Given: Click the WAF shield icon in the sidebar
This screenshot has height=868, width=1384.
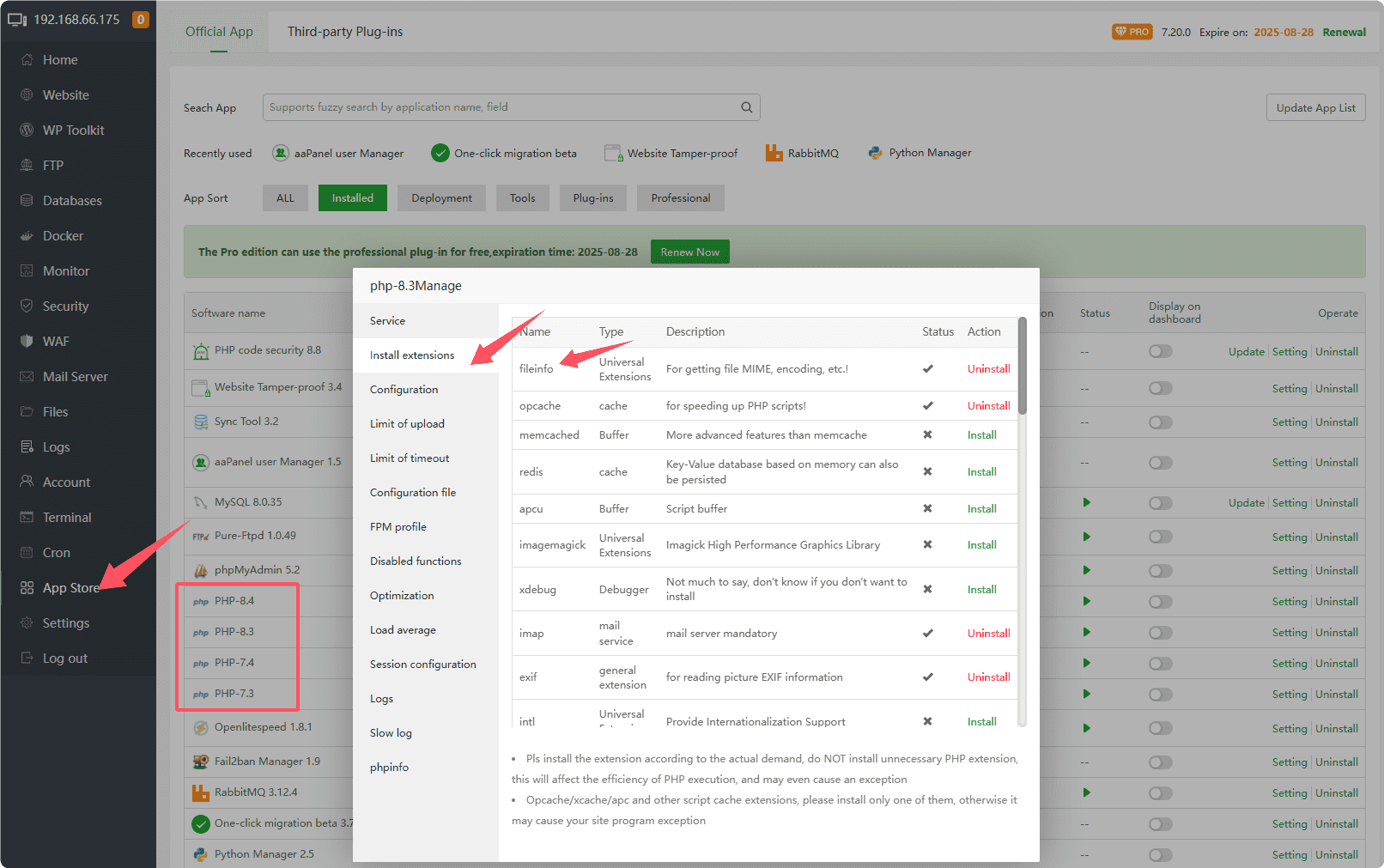Looking at the screenshot, I should click(x=27, y=342).
